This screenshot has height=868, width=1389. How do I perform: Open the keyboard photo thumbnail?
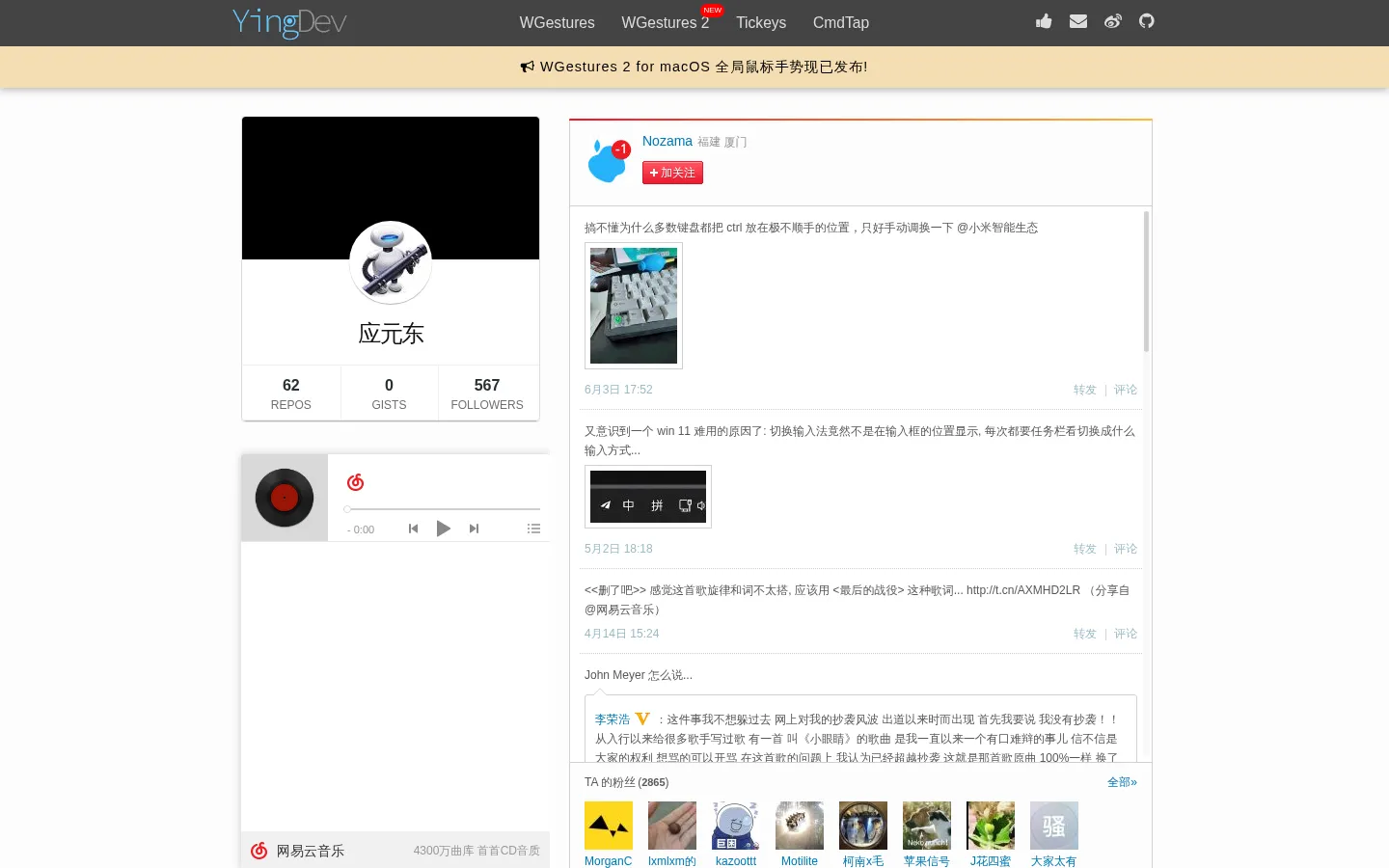tap(634, 306)
